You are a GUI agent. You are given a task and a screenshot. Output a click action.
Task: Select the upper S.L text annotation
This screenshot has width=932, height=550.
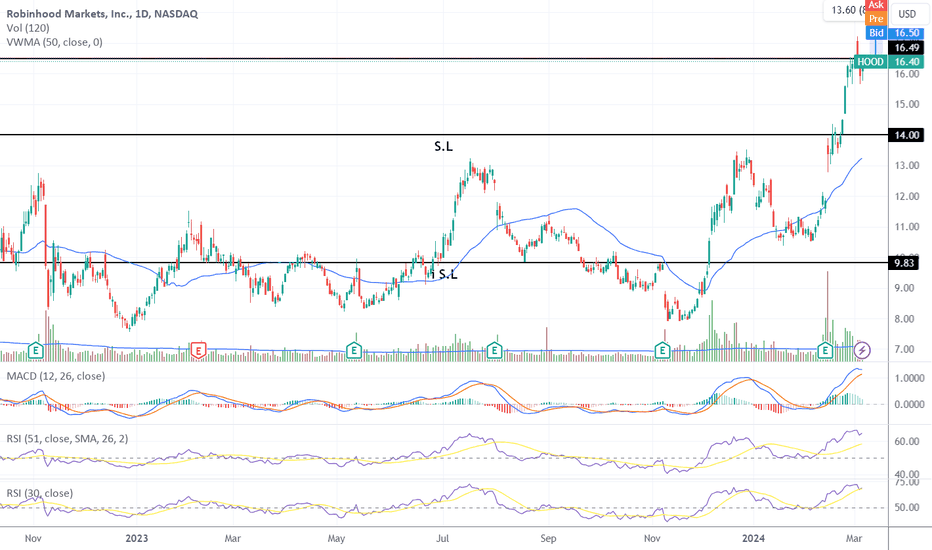[443, 146]
